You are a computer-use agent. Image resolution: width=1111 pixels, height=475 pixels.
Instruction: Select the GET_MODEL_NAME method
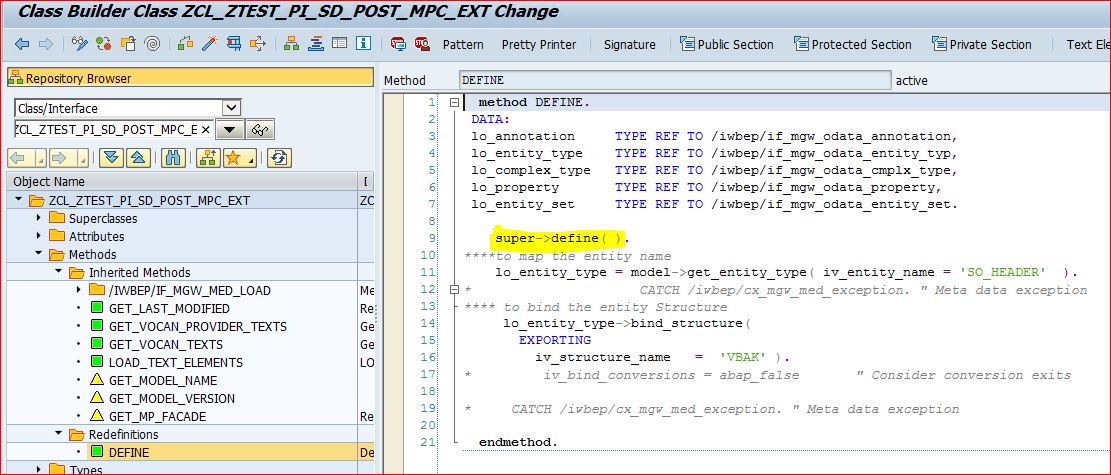coord(162,381)
